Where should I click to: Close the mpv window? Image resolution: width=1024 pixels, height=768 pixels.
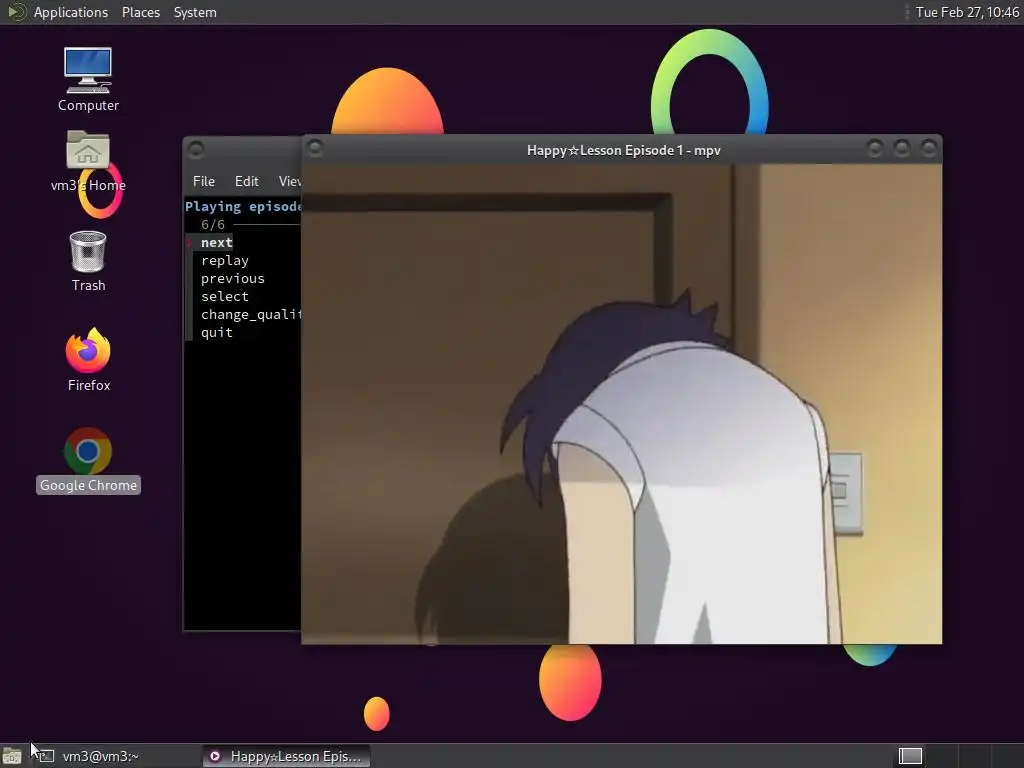pos(928,149)
